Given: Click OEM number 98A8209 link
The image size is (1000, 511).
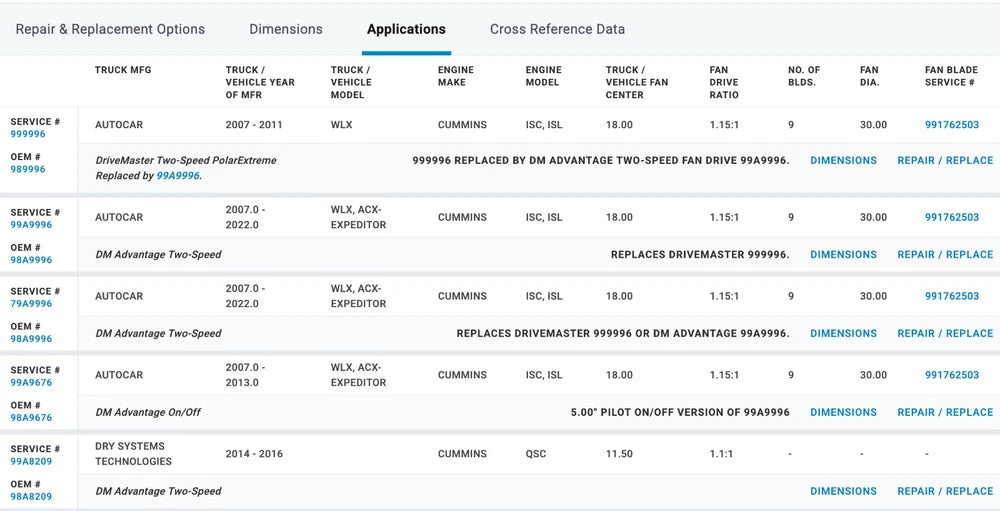Looking at the screenshot, I should point(31,497).
